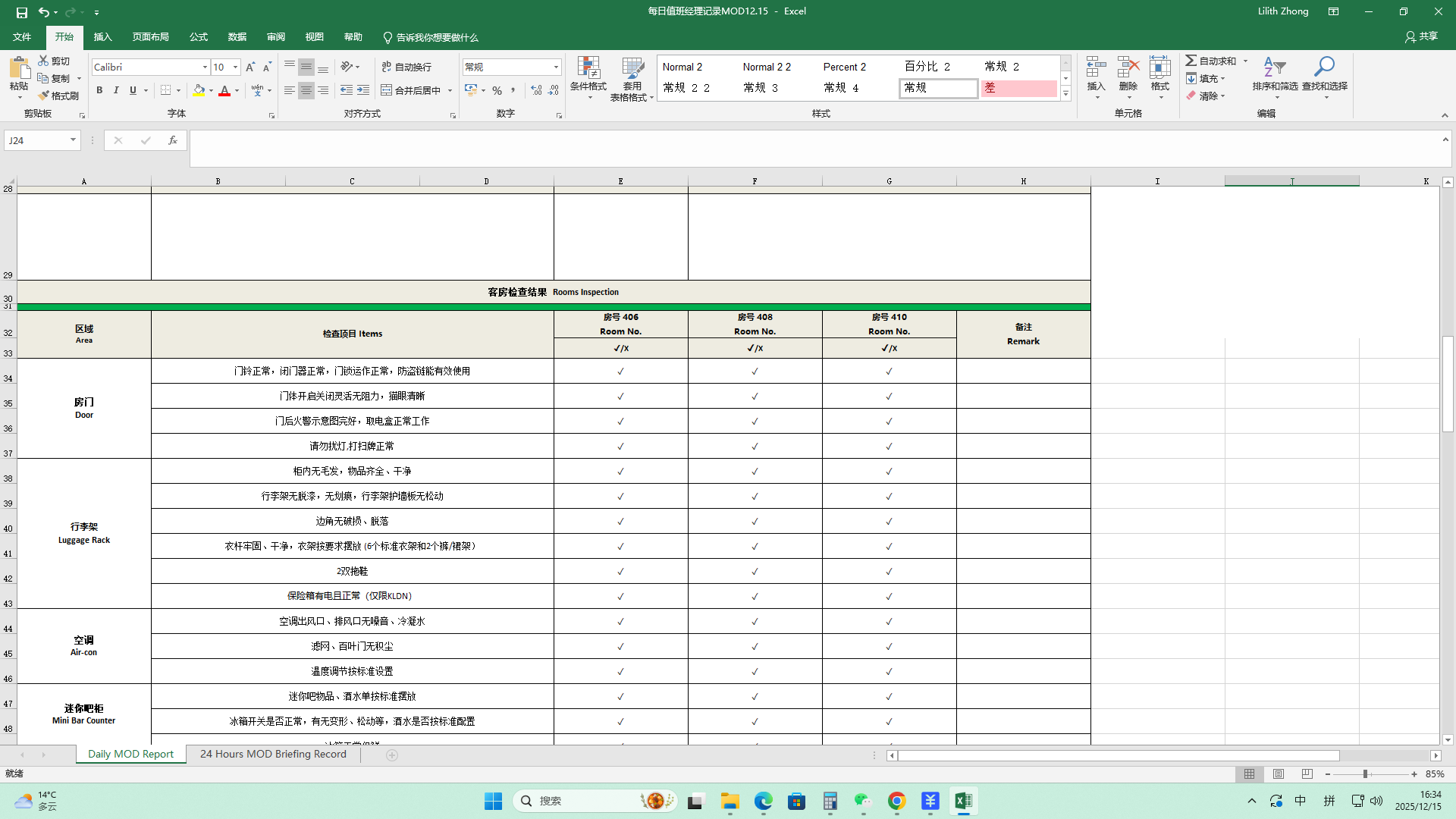Click the zoom slider handle in status bar
The image size is (1456, 819).
(1365, 774)
